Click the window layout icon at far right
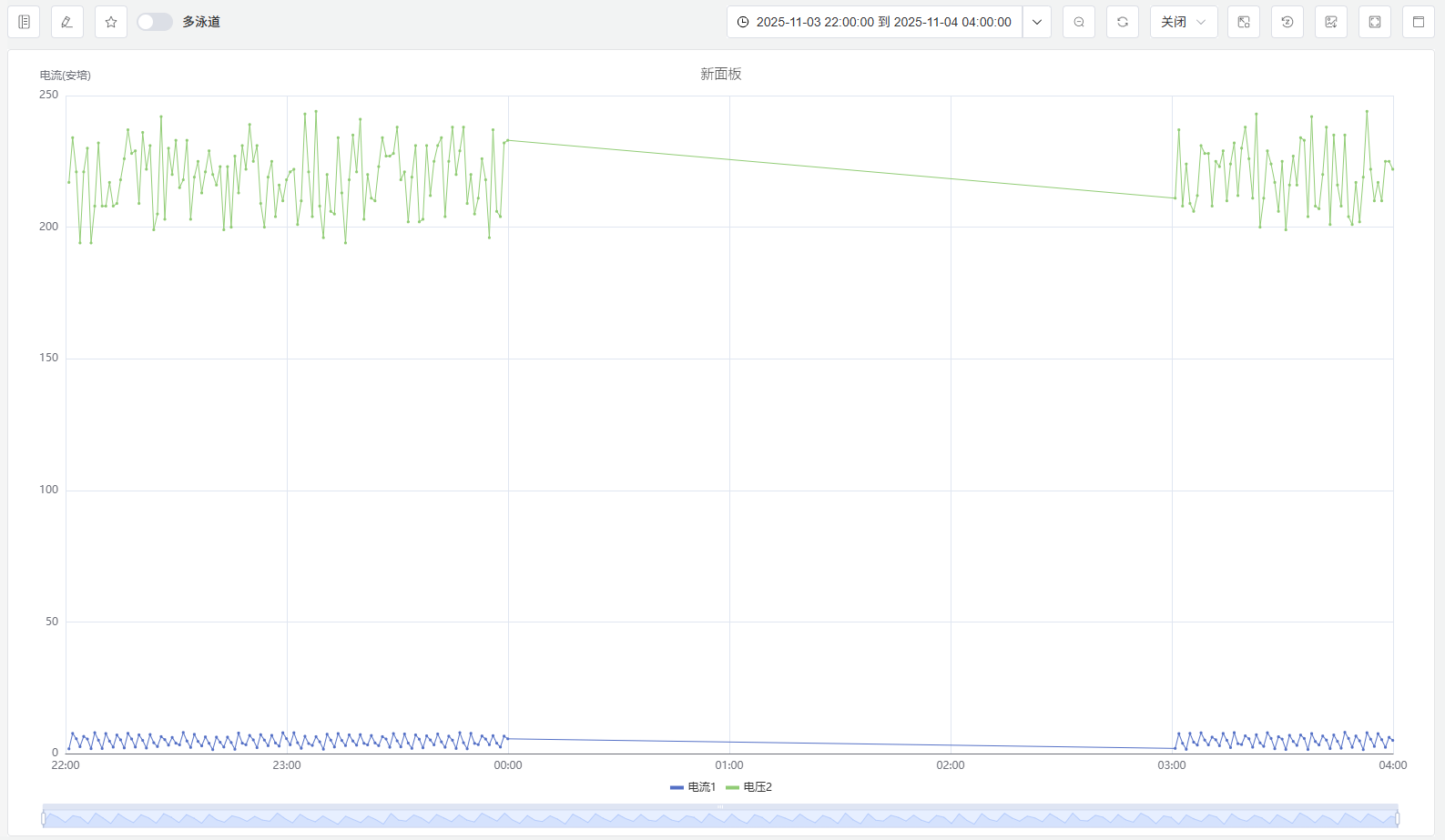Image resolution: width=1445 pixels, height=840 pixels. click(x=1419, y=22)
